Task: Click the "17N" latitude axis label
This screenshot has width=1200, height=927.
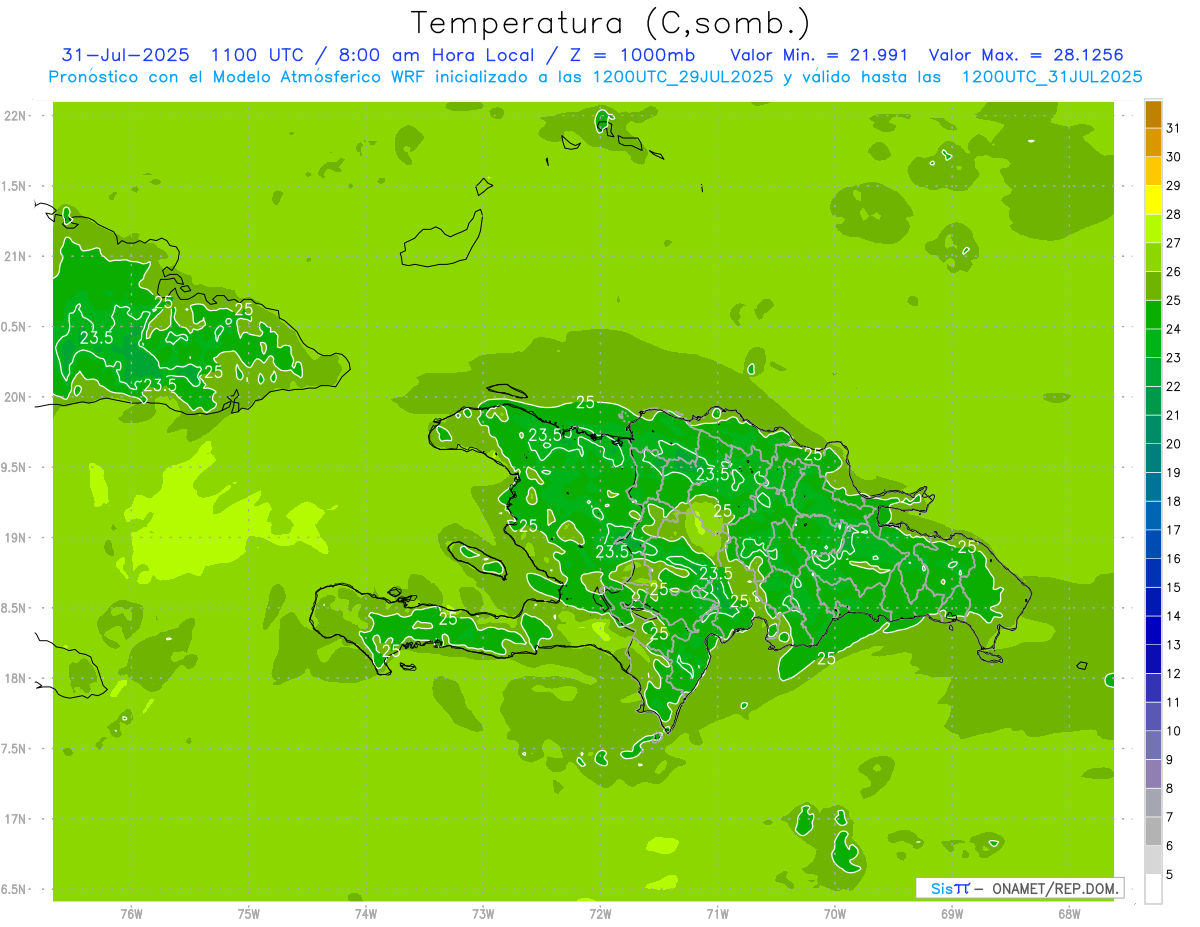Action: point(16,819)
